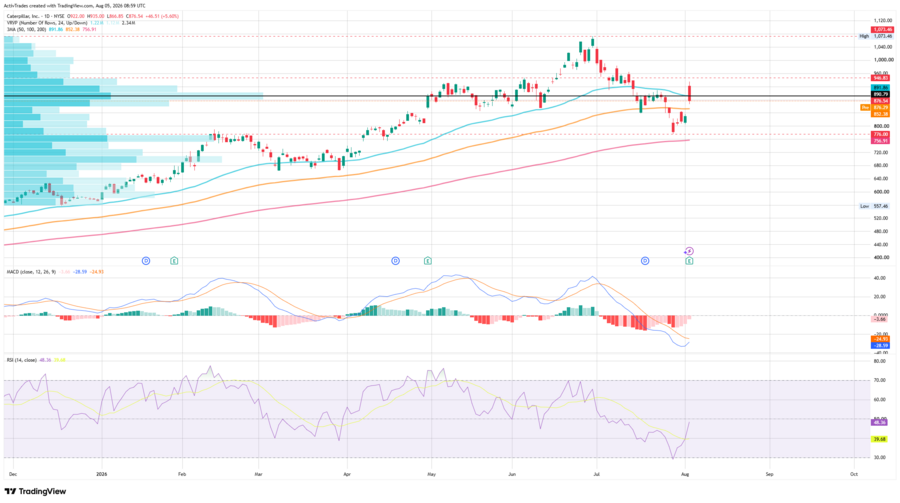Click the purple lightning event icon
The image size is (900, 503).
pos(689,251)
